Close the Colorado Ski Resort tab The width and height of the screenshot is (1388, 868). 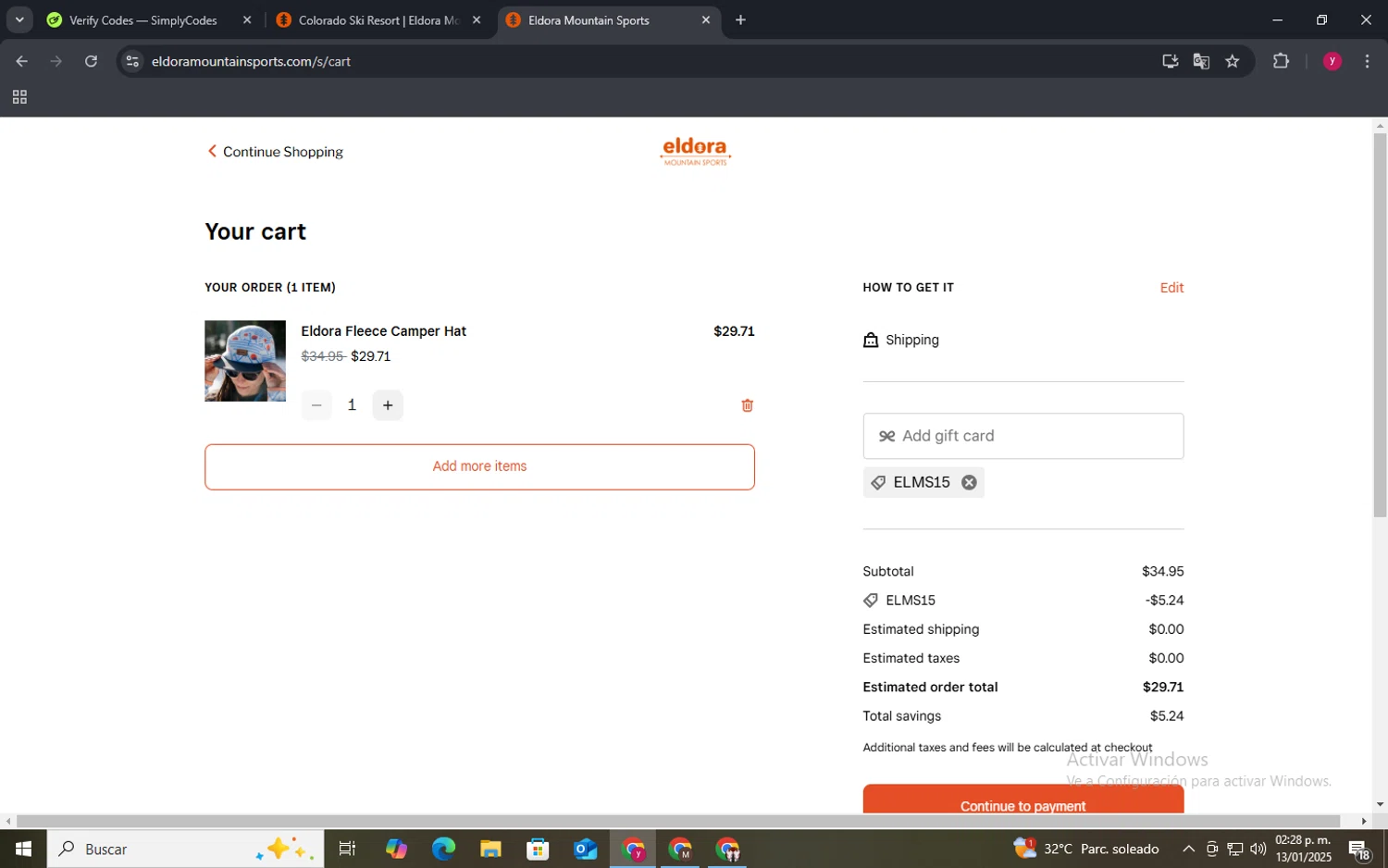click(x=477, y=20)
